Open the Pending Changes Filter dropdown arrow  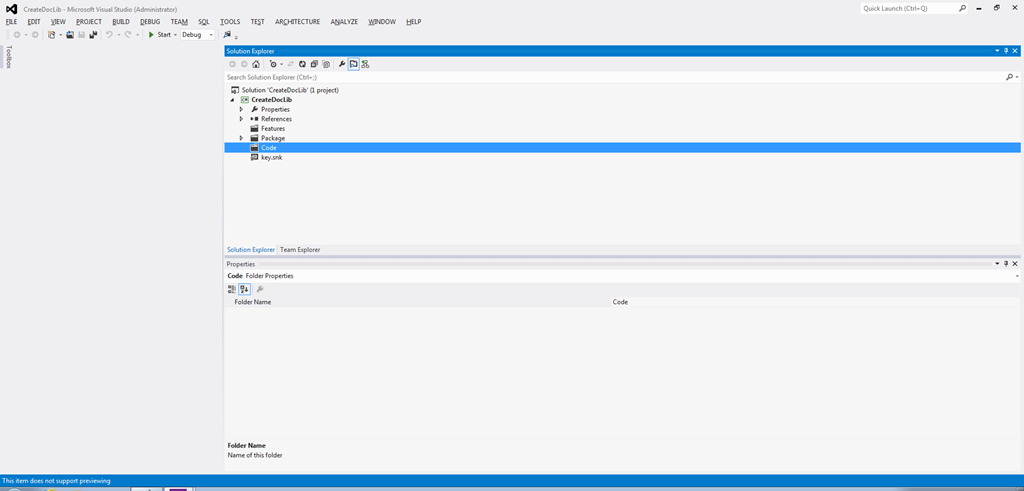point(281,64)
